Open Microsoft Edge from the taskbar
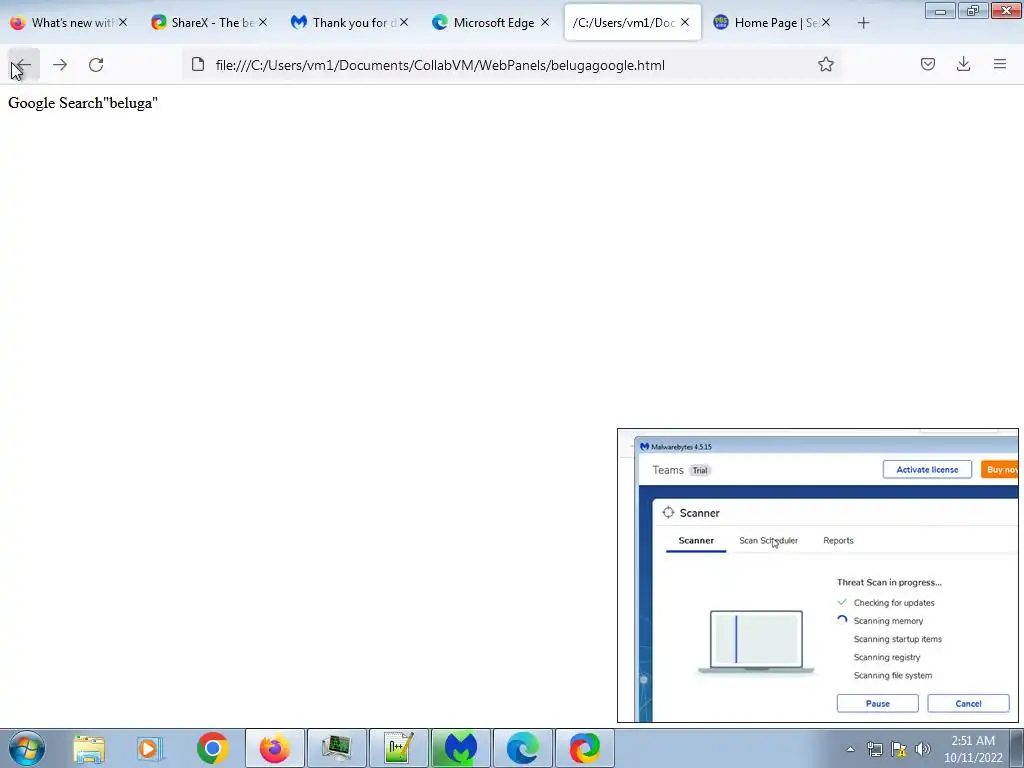1024x768 pixels. pos(522,748)
